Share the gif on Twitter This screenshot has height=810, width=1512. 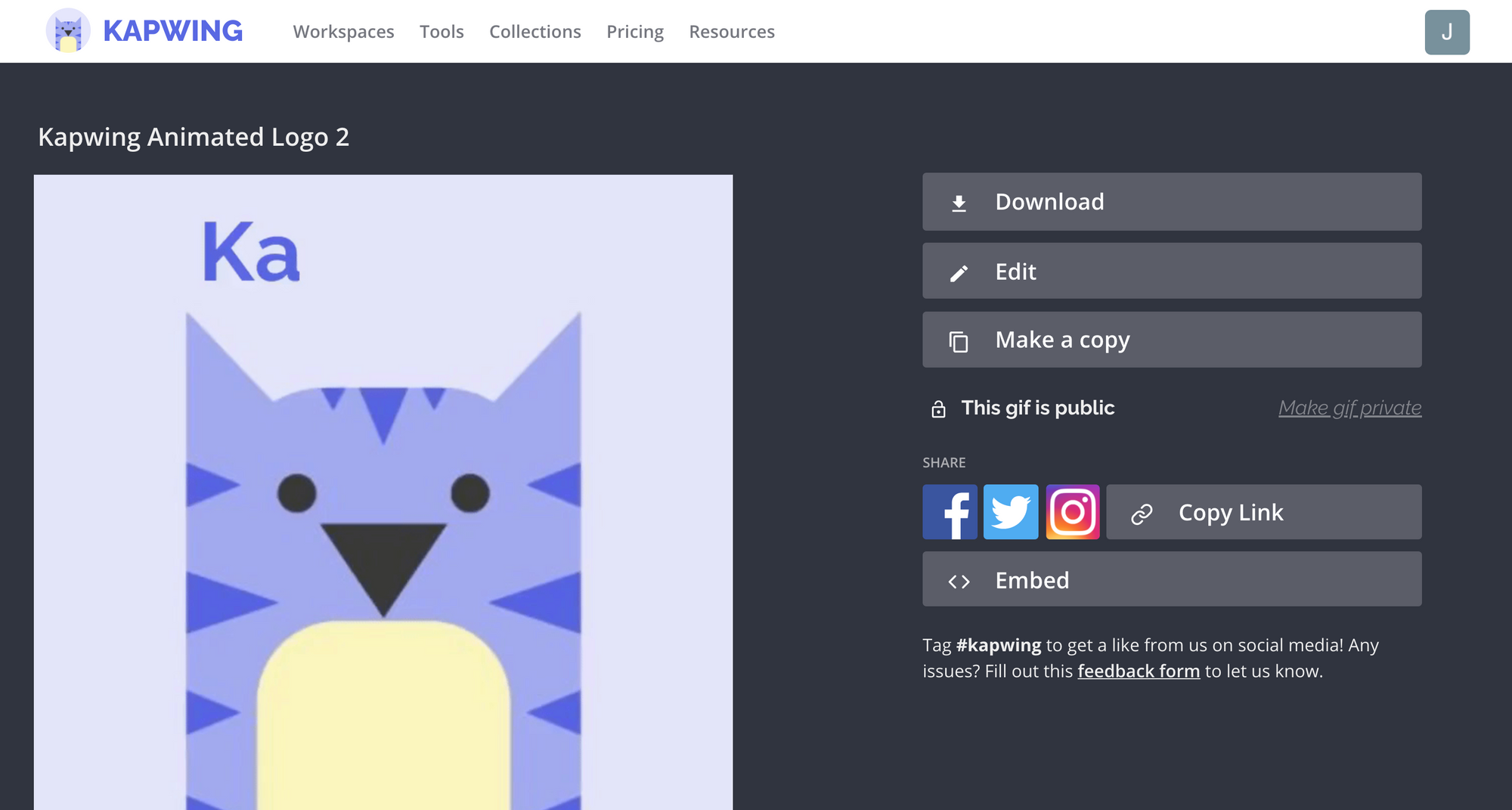[x=1011, y=512]
